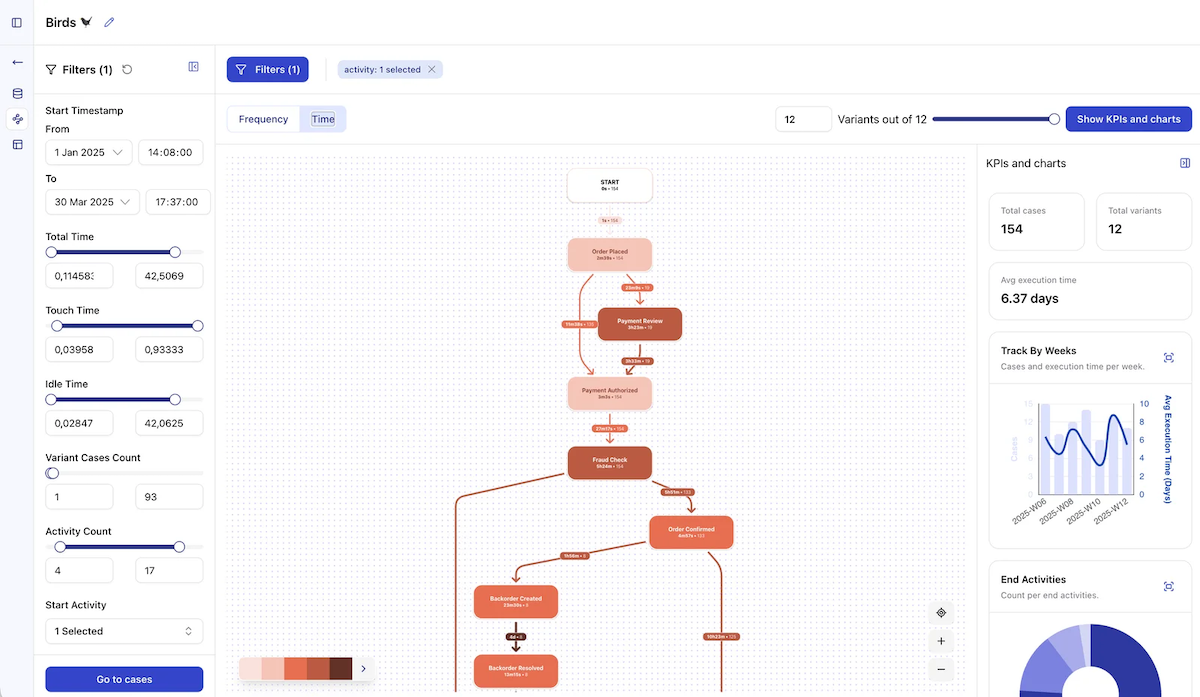Expand the End Activities chart
This screenshot has width=1200, height=697.
click(x=1168, y=586)
